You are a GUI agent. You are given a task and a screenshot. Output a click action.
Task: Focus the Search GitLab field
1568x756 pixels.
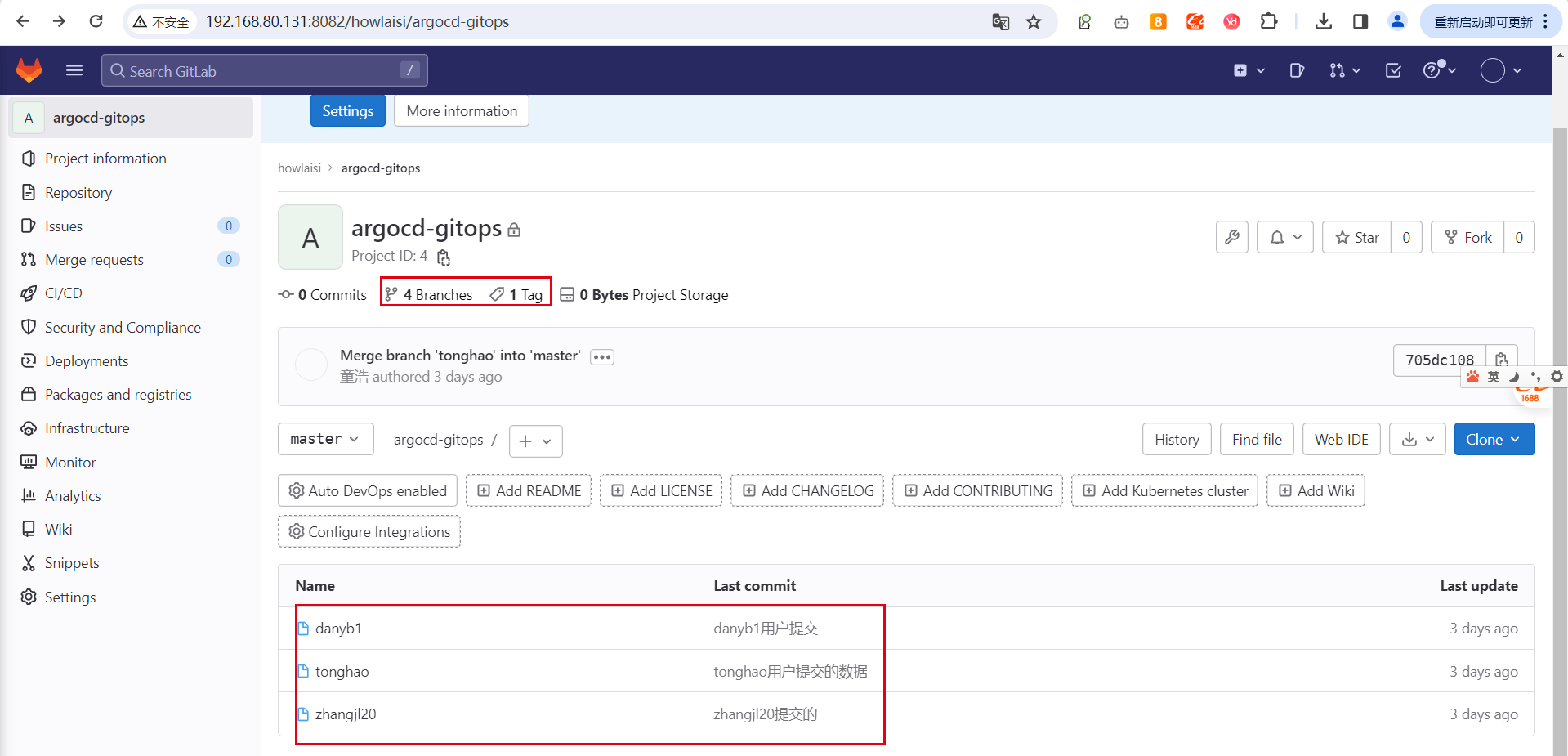coord(263,71)
